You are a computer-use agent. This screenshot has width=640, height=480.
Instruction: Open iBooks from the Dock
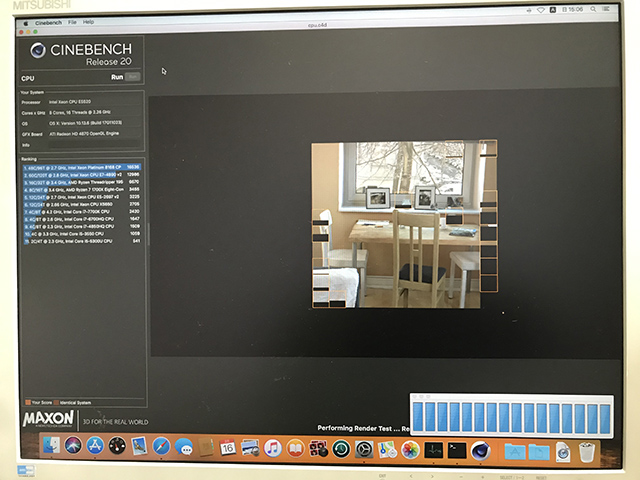295,449
